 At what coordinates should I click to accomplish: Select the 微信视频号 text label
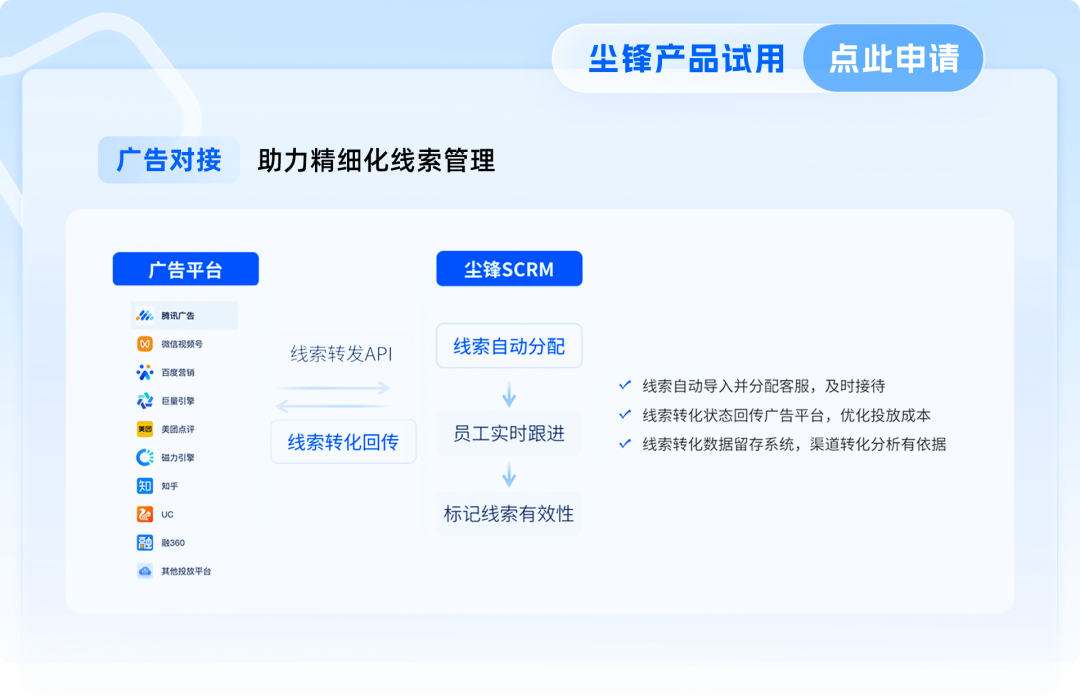tap(182, 344)
